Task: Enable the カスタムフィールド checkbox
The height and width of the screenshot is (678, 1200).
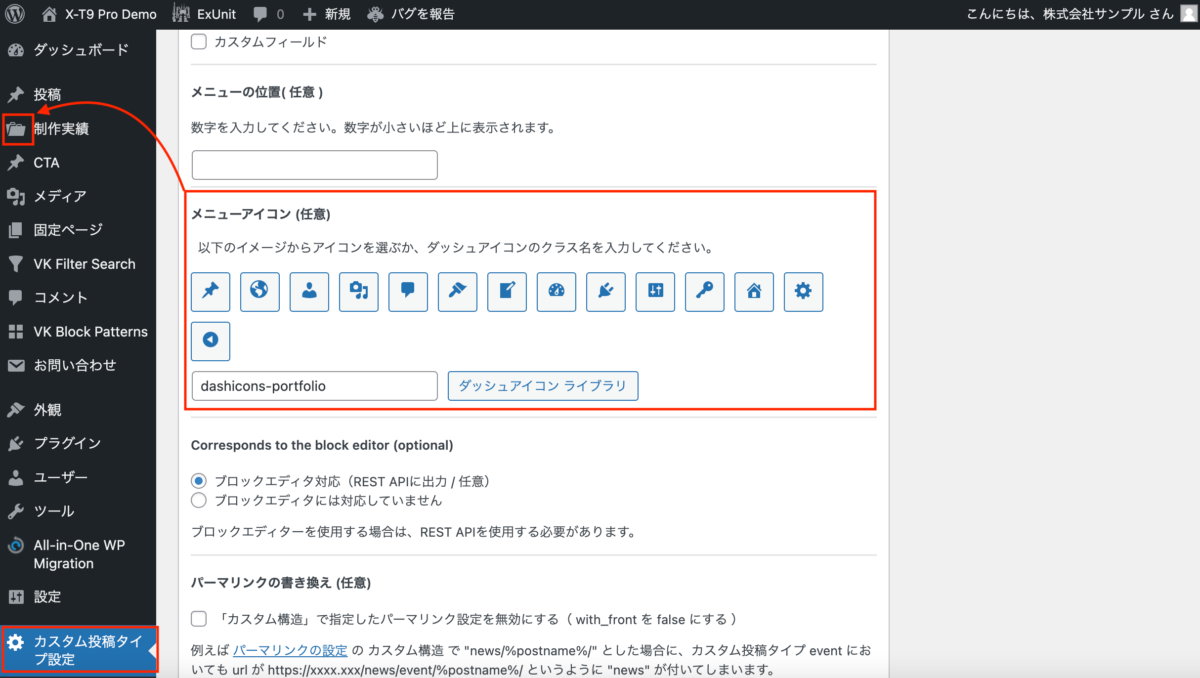Action: point(199,42)
